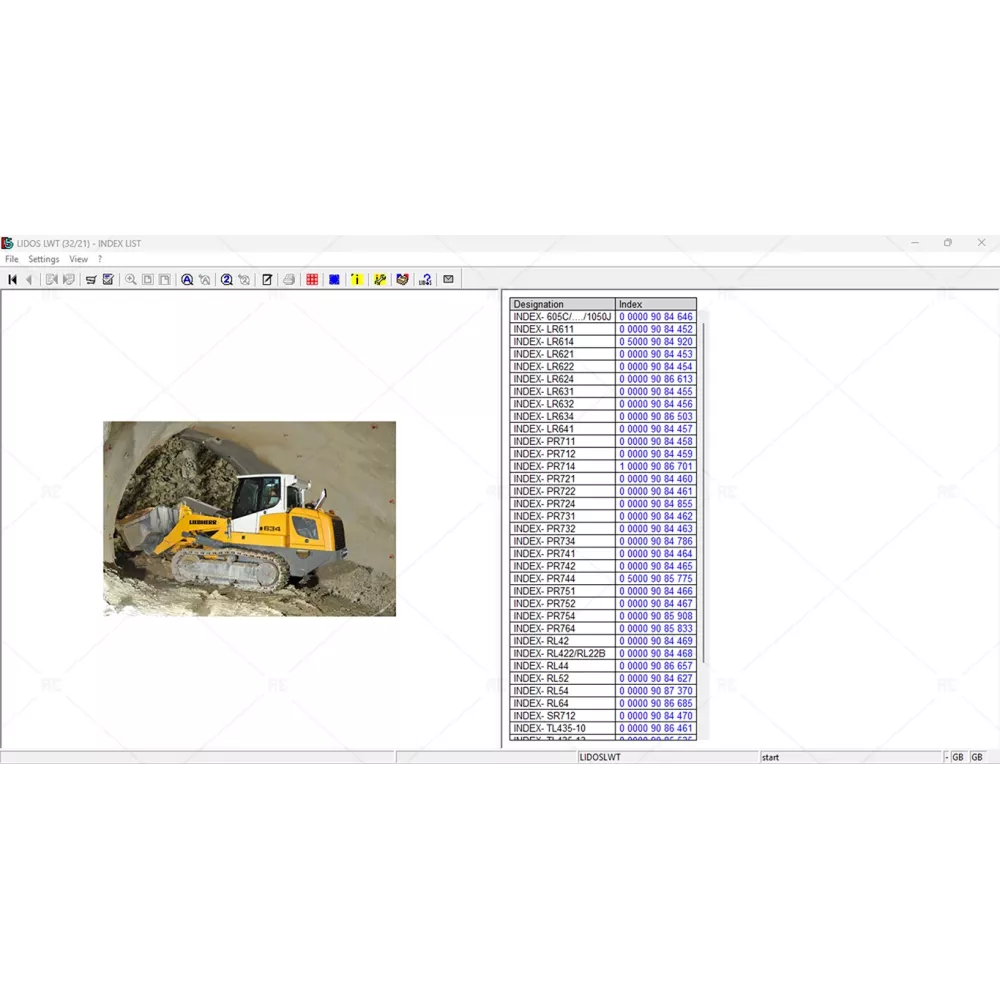Click the blue square toolbar icon
1000x1000 pixels.
[x=334, y=280]
